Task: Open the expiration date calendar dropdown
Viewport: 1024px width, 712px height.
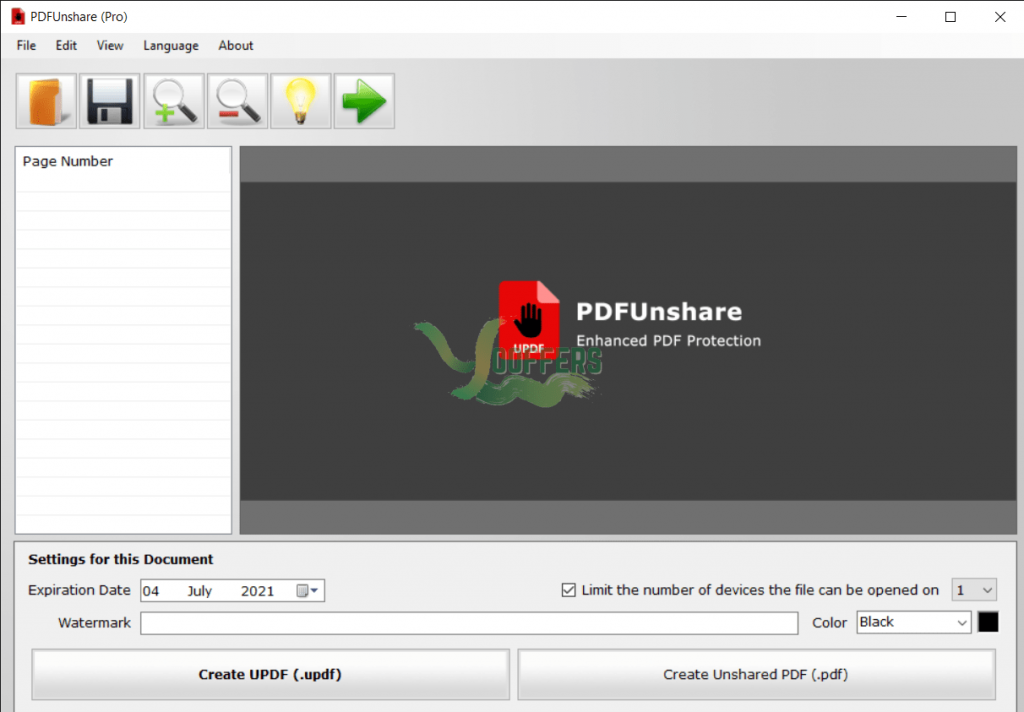Action: tap(308, 591)
